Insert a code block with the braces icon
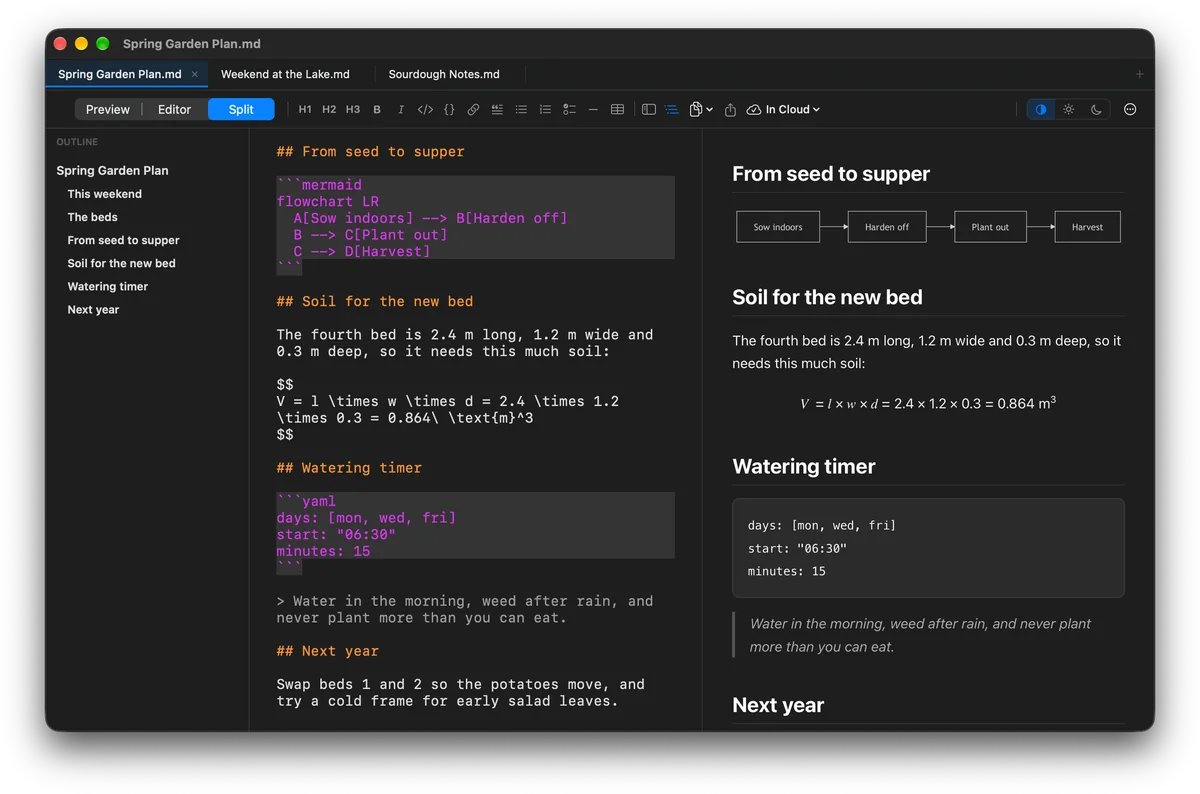The height and width of the screenshot is (794, 1200). point(449,110)
